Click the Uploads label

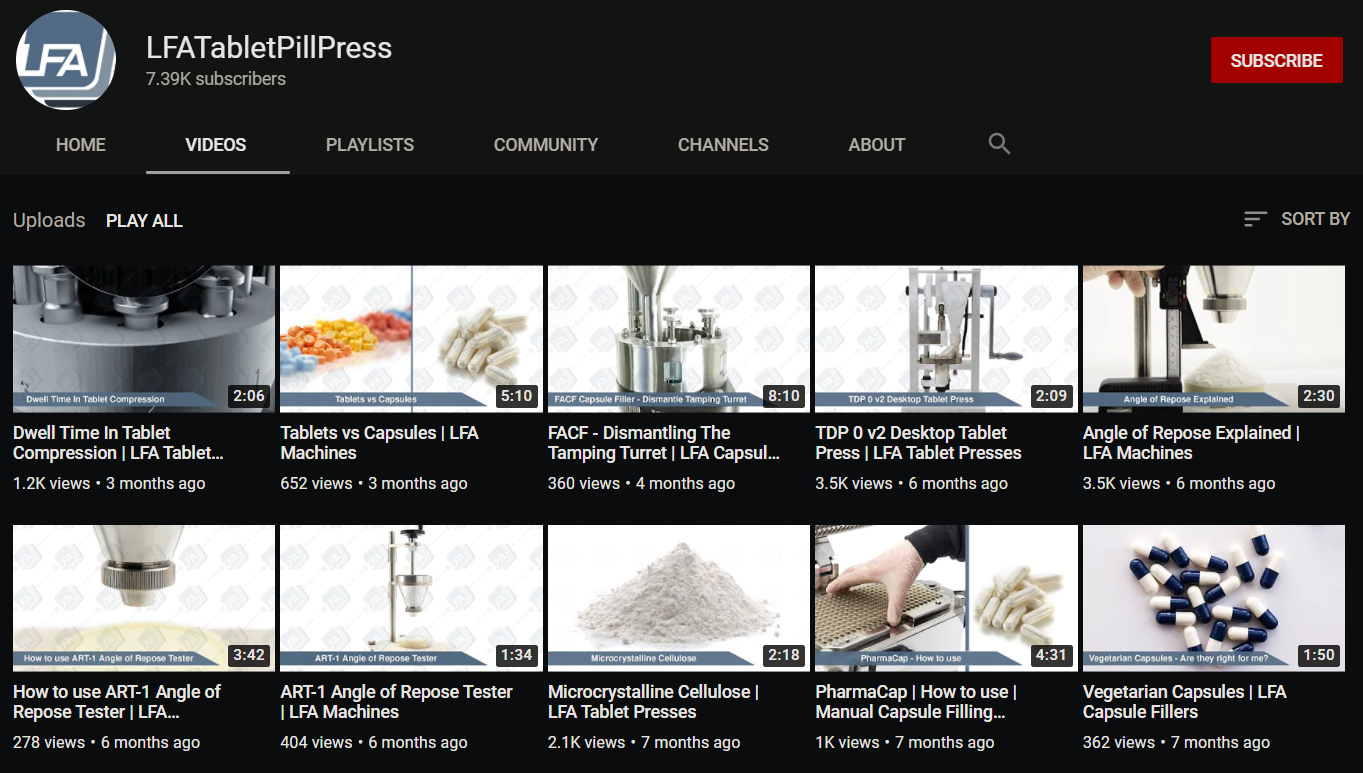49,220
